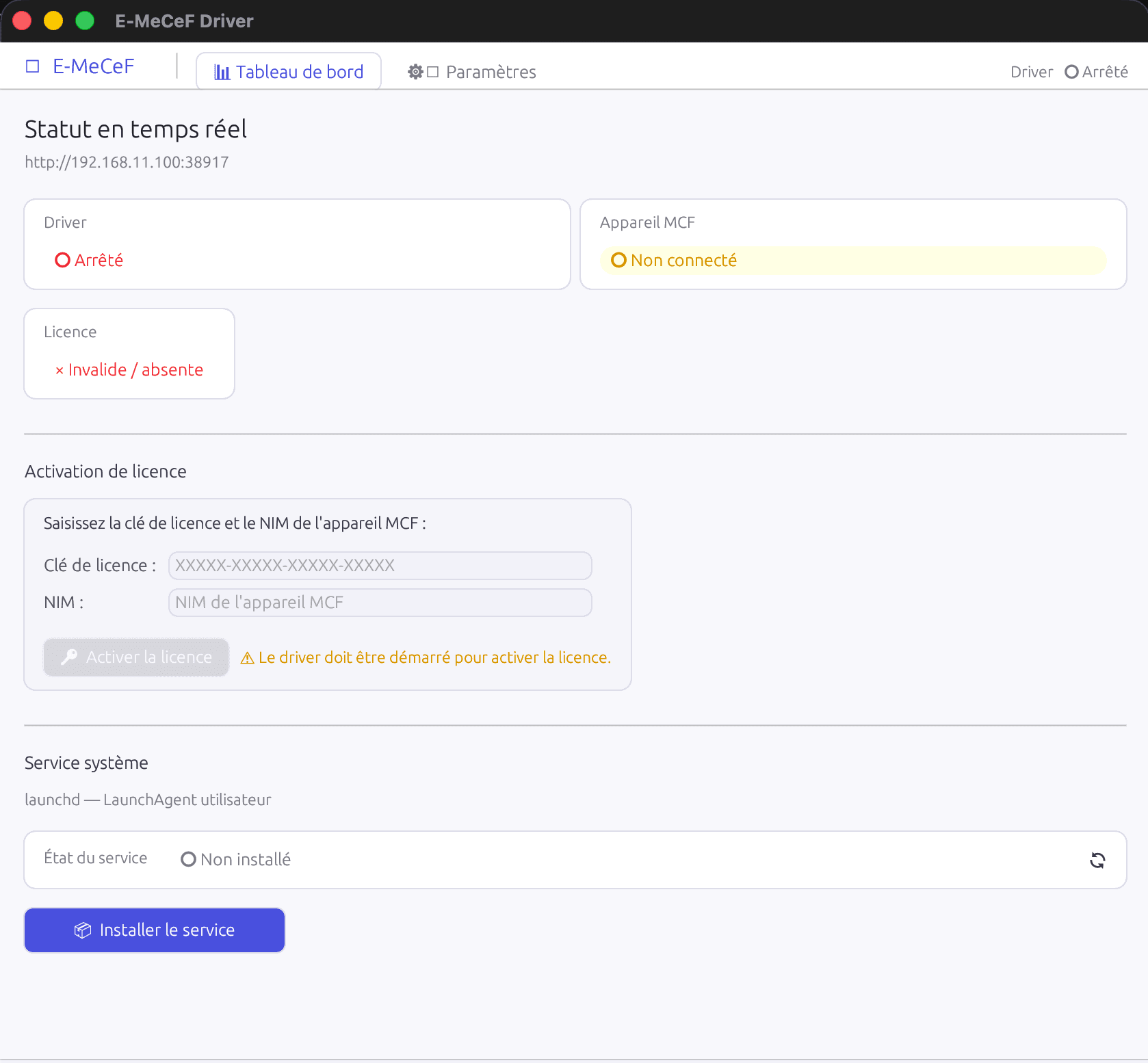Click the Appareil MCF card title

tap(647, 222)
